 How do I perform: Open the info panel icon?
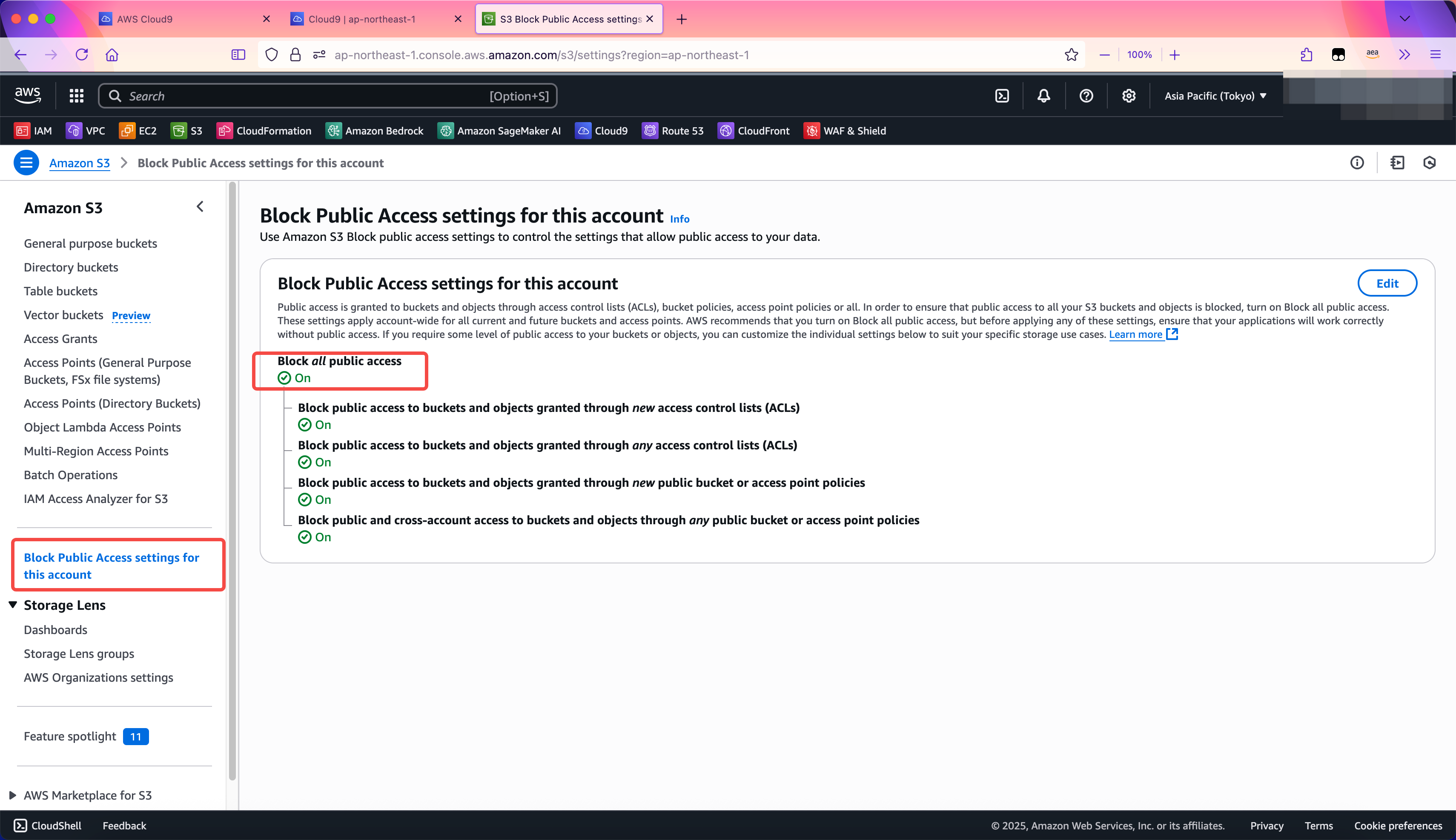(1357, 163)
